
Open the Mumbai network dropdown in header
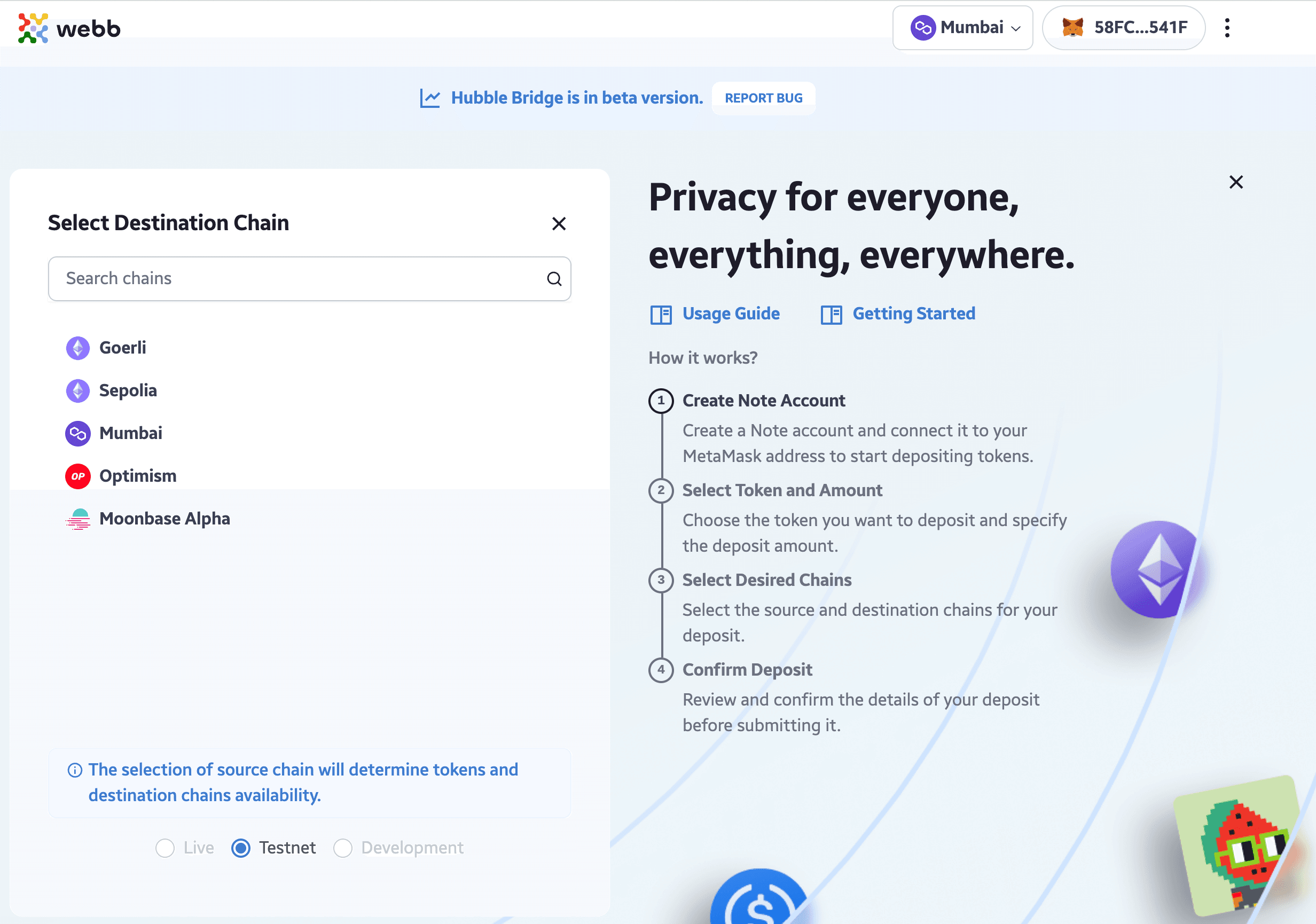point(962,28)
